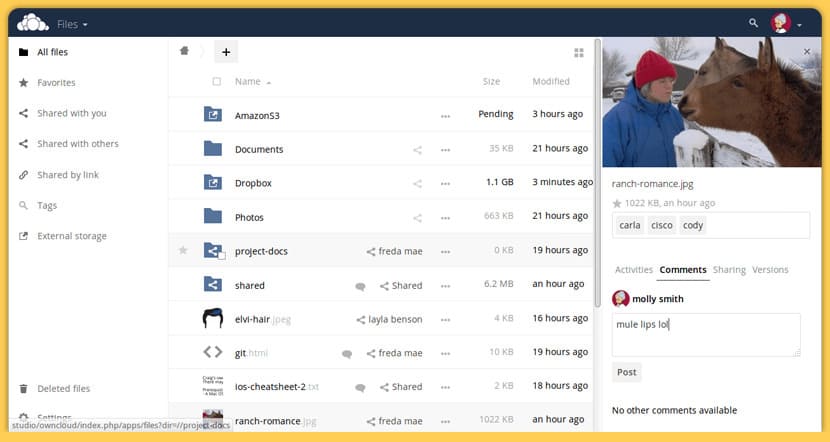The width and height of the screenshot is (830, 442).
Task: Open Deleted files trash
Action: (x=63, y=389)
